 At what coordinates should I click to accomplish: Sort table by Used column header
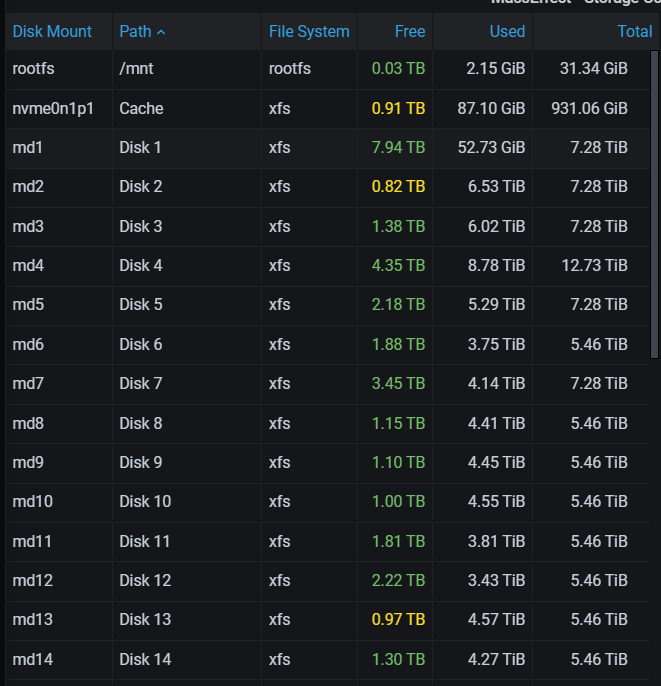click(x=507, y=32)
